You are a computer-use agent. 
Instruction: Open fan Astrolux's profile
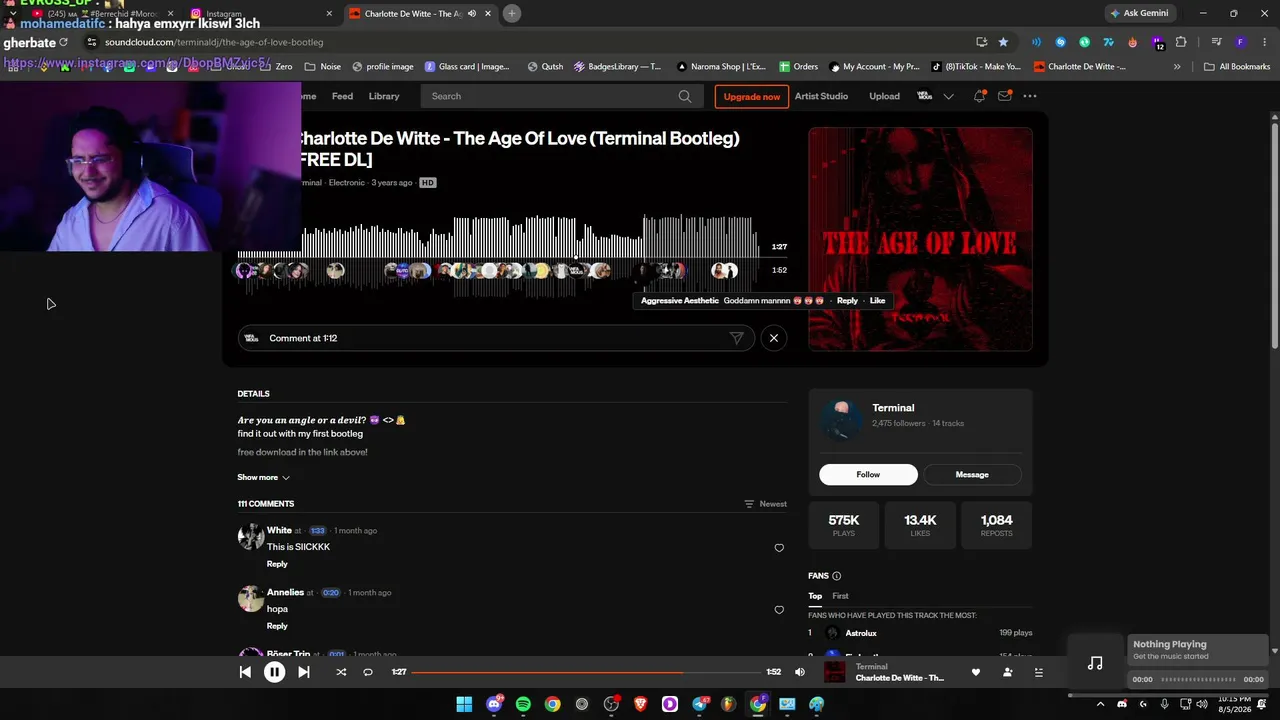point(861,633)
